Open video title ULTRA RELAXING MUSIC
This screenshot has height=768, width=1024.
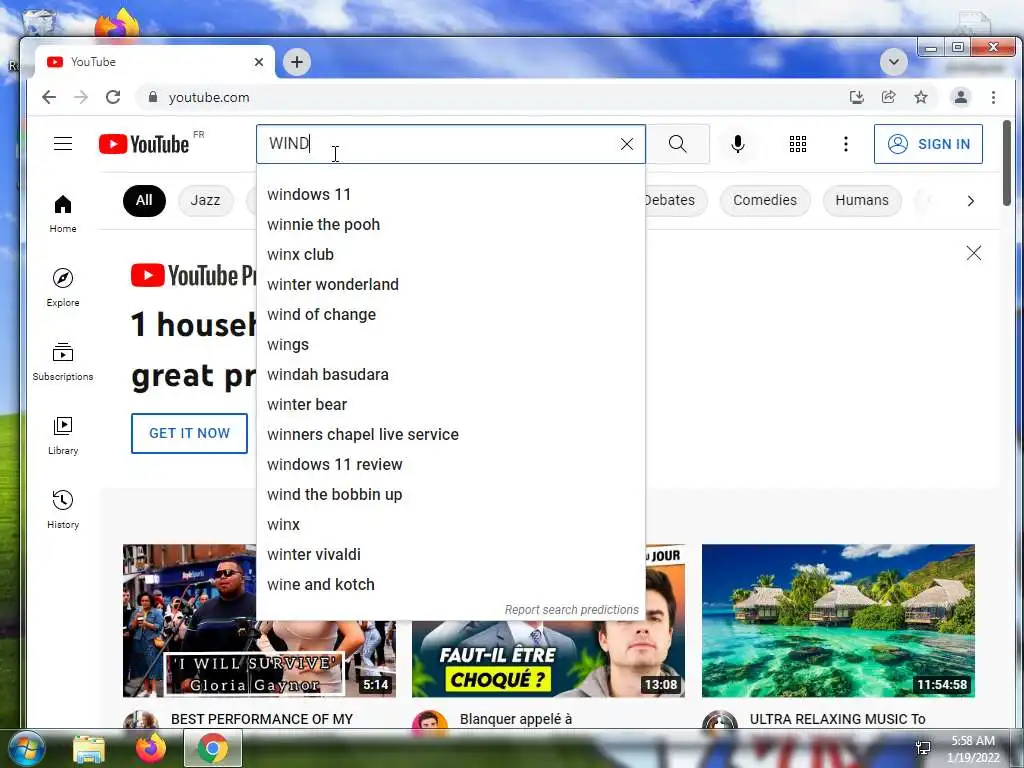click(837, 719)
